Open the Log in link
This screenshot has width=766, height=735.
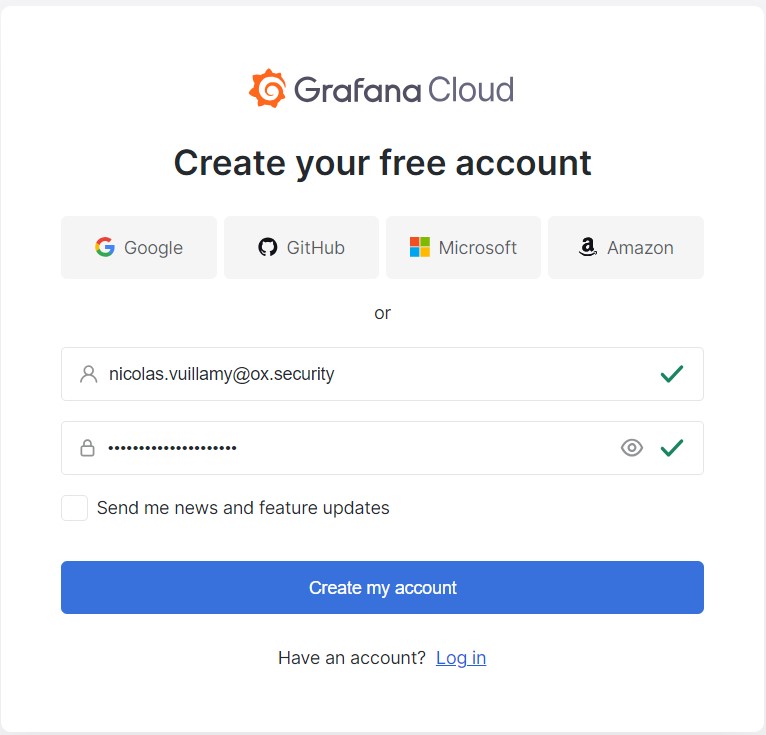pos(461,658)
